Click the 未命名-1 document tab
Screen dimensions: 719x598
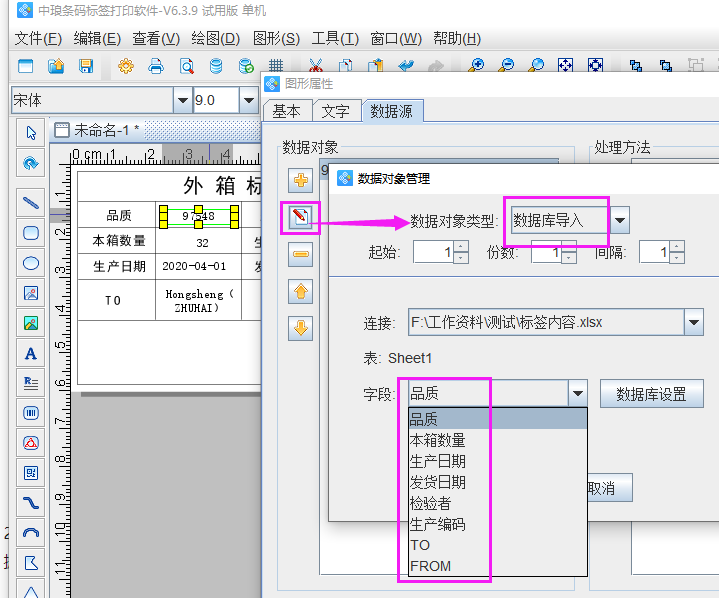(x=97, y=131)
